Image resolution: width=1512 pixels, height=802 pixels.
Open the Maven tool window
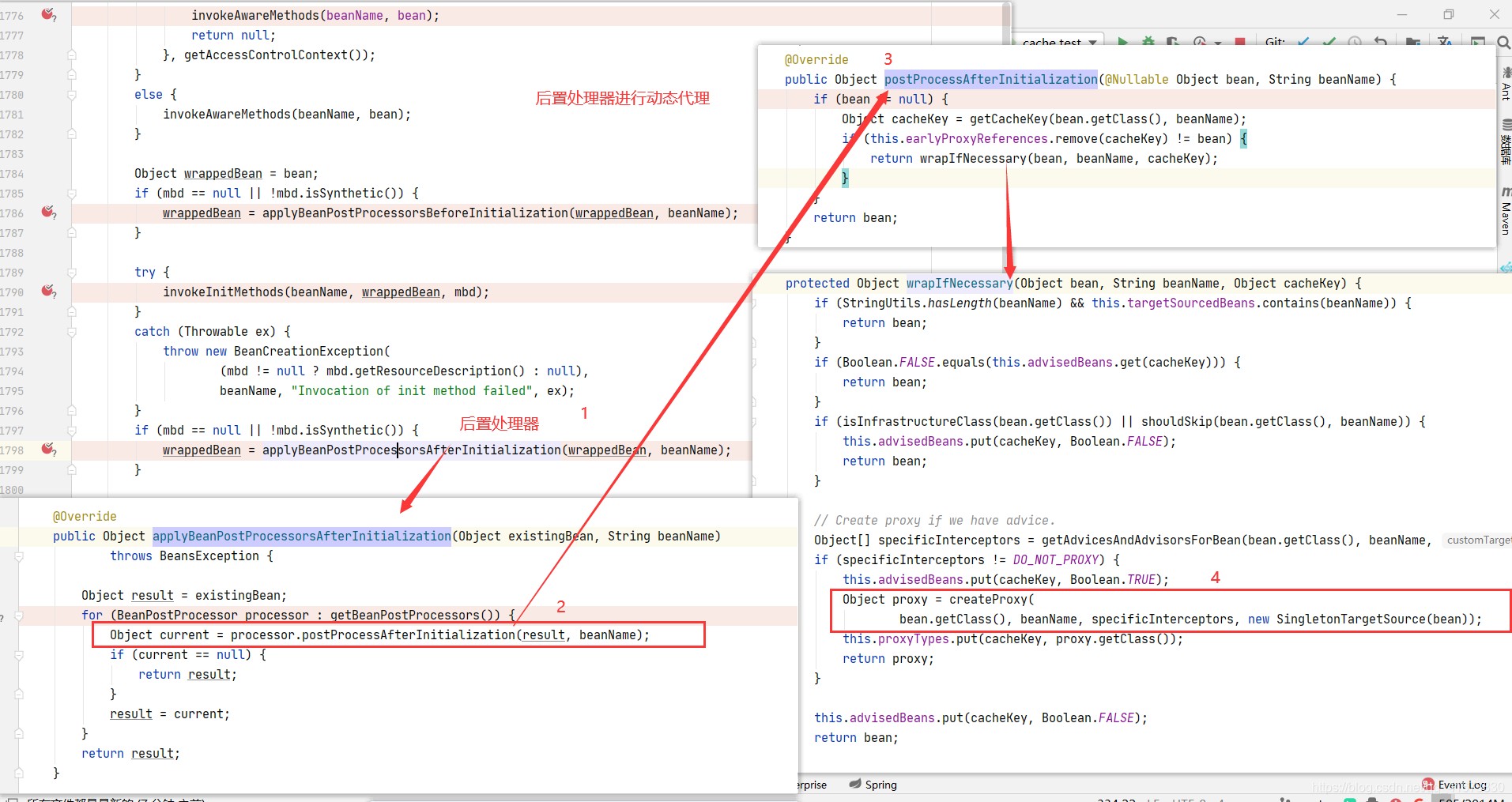(x=1505, y=211)
